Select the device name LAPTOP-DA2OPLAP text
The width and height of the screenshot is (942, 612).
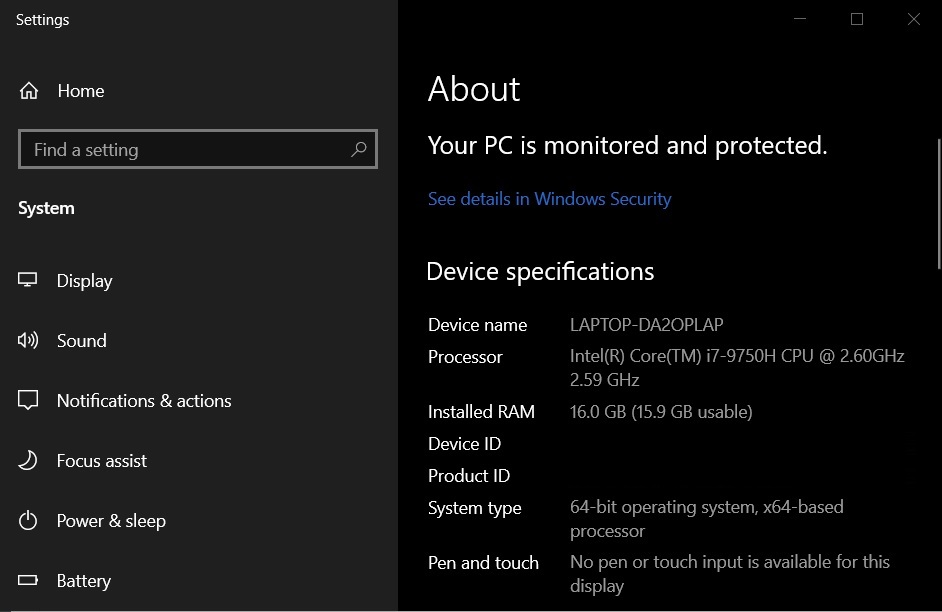646,324
